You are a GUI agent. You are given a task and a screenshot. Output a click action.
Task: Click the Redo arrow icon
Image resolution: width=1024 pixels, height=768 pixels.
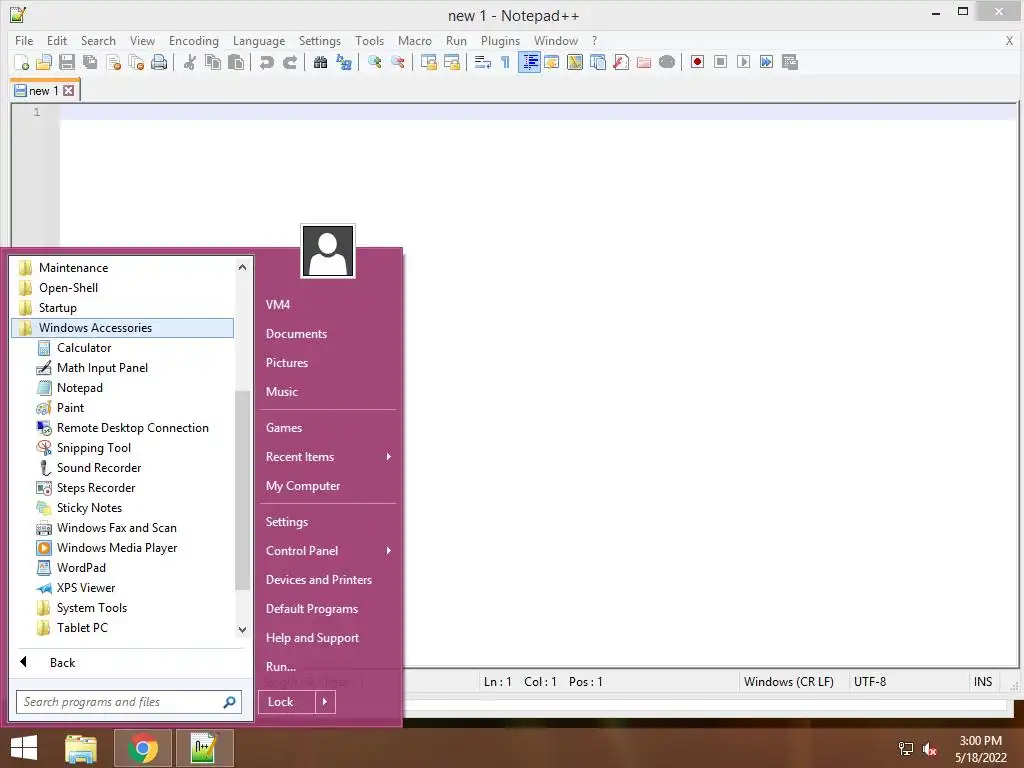(289, 62)
